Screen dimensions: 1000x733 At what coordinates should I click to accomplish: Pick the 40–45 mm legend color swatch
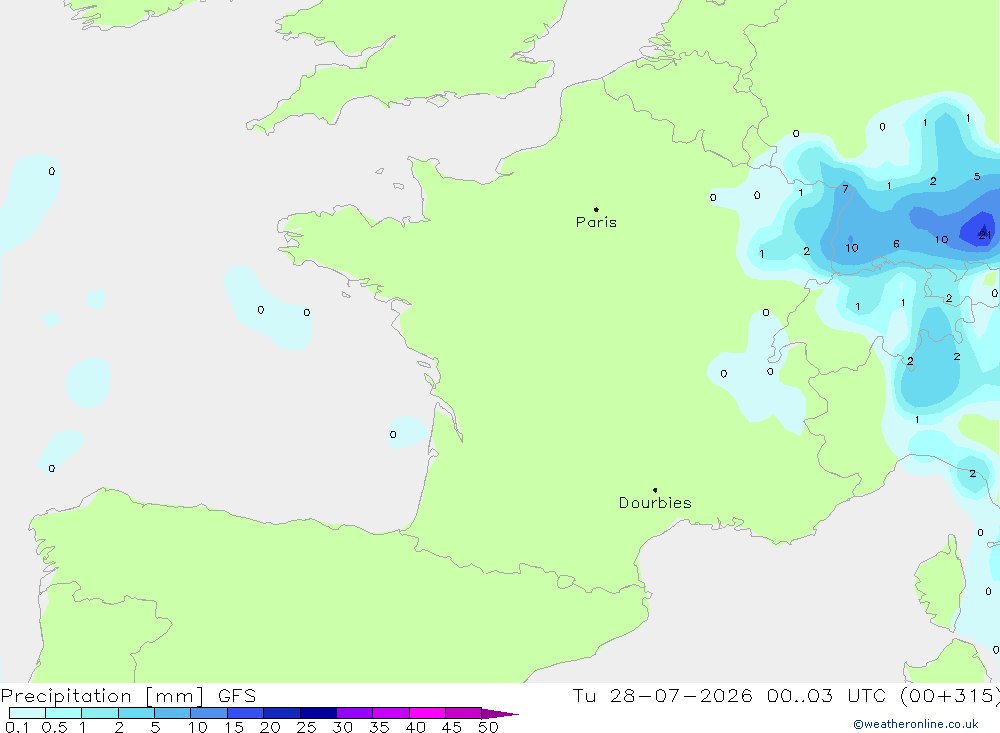point(427,713)
